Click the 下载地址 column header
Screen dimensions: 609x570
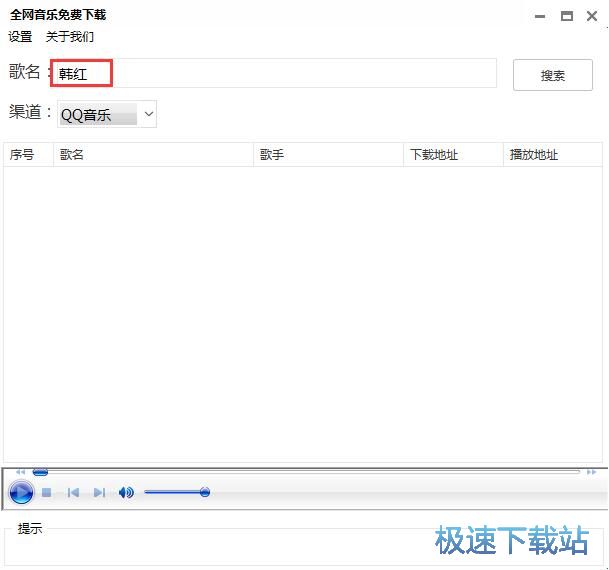point(453,155)
